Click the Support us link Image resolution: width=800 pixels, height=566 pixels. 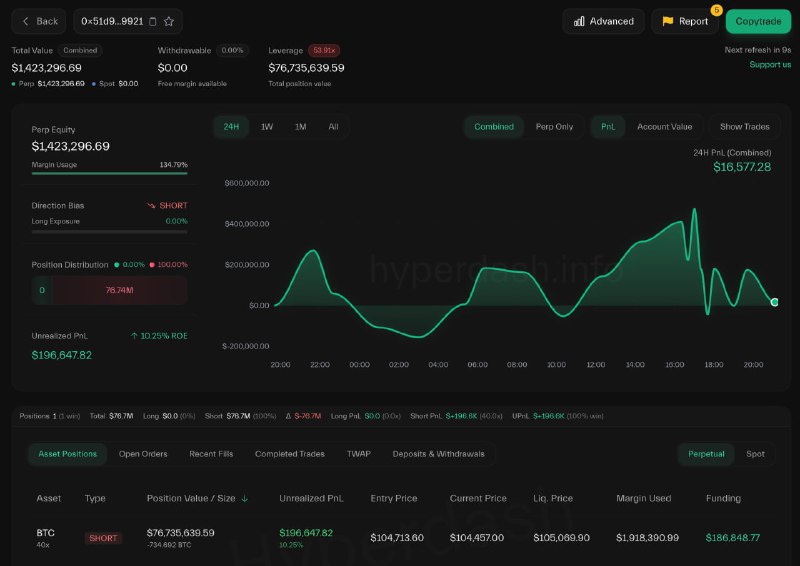[770, 64]
